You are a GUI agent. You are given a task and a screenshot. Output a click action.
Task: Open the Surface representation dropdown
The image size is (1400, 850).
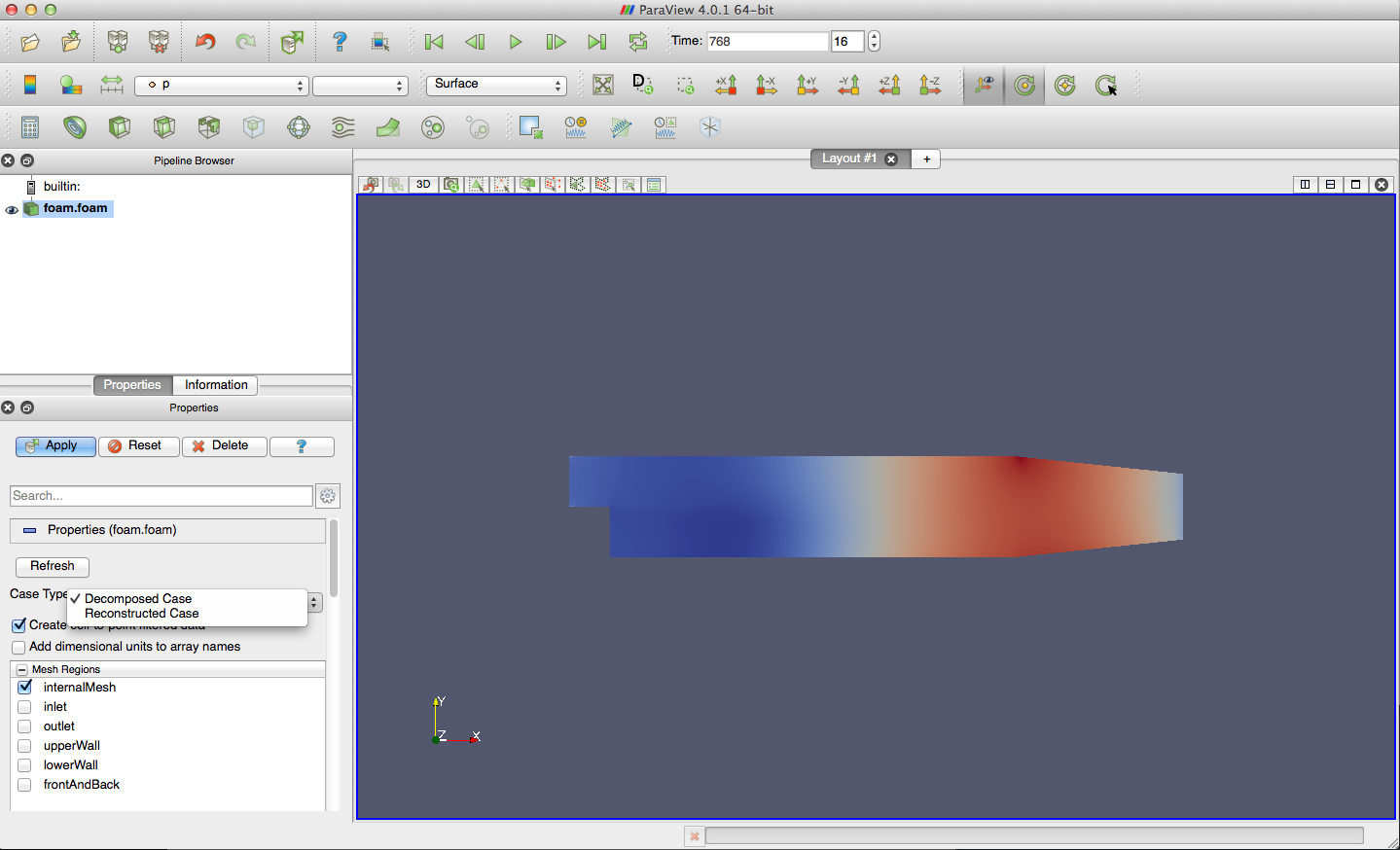(496, 85)
